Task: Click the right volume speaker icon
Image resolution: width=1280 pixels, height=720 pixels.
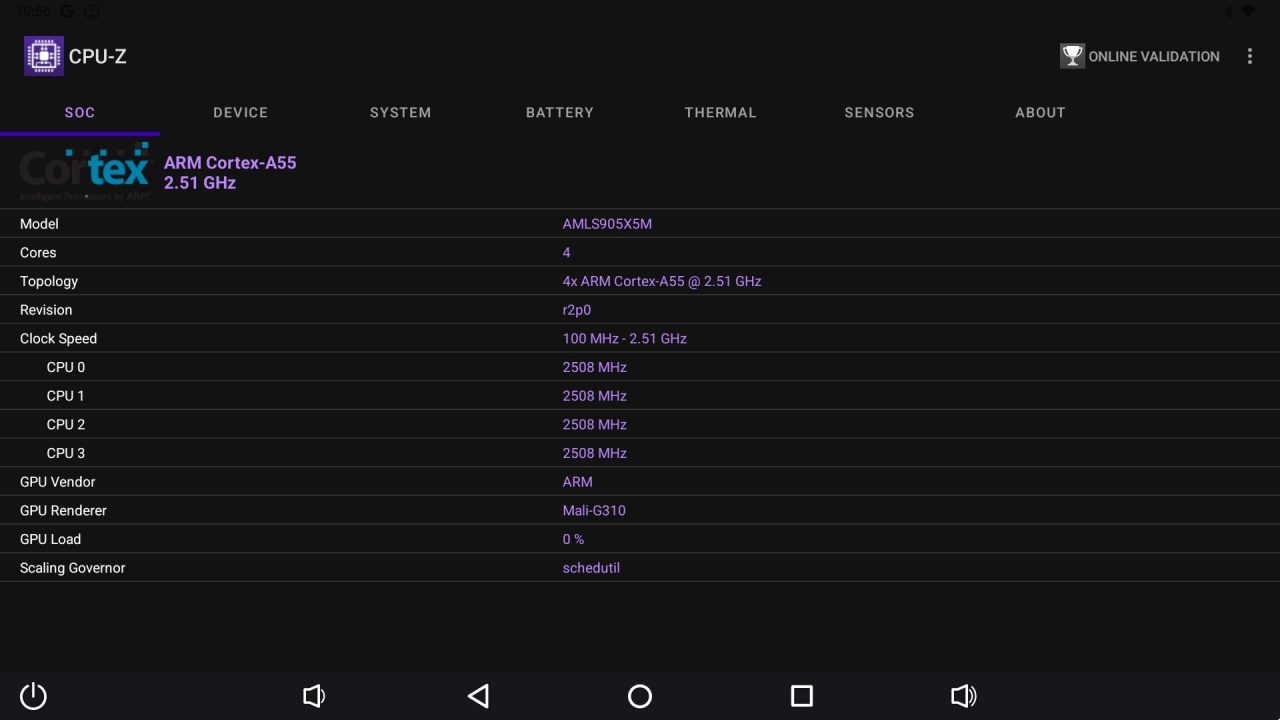Action: pyautogui.click(x=963, y=696)
